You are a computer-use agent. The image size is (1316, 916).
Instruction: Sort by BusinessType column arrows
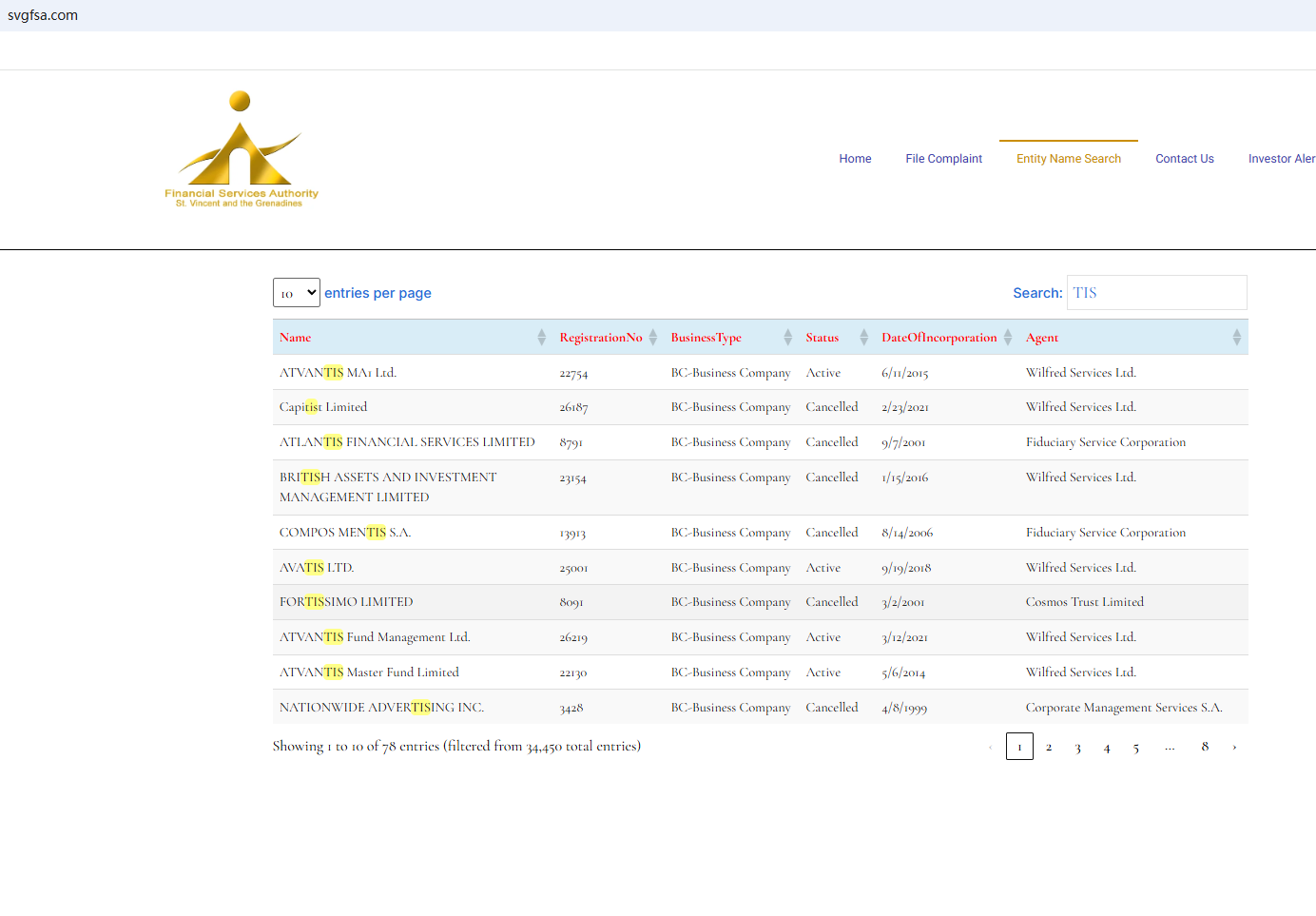click(x=787, y=338)
